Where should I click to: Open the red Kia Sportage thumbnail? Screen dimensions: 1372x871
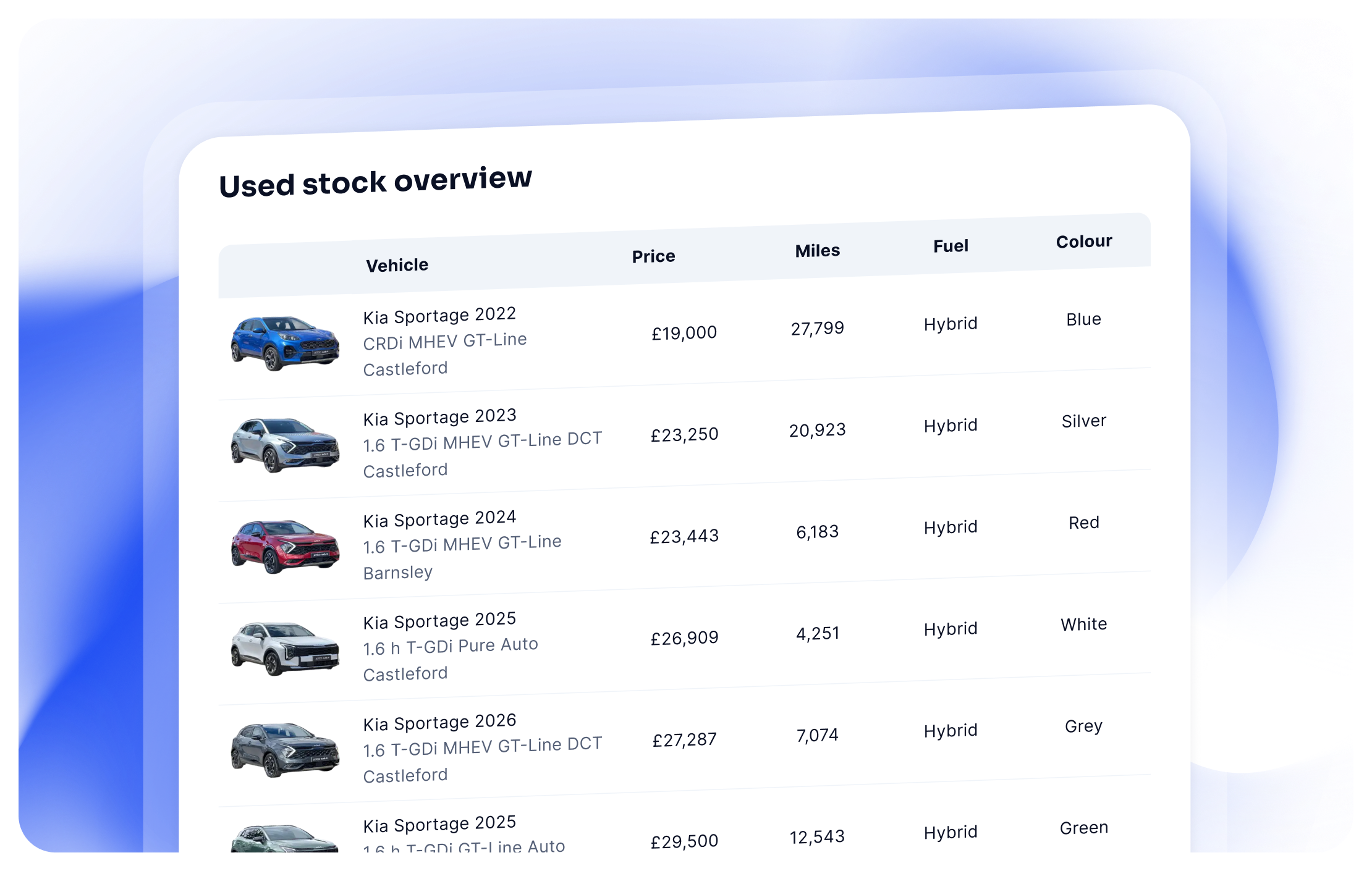(285, 547)
